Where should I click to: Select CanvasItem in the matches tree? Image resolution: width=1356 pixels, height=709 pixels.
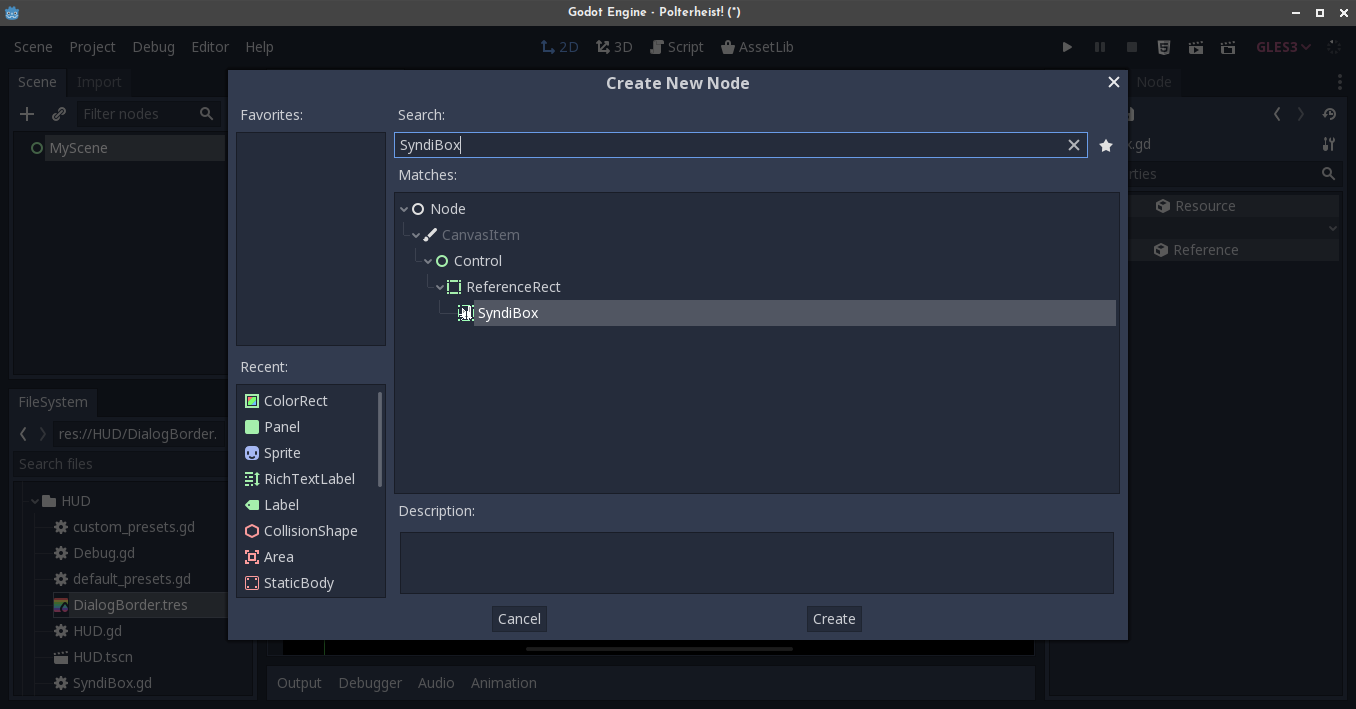480,235
